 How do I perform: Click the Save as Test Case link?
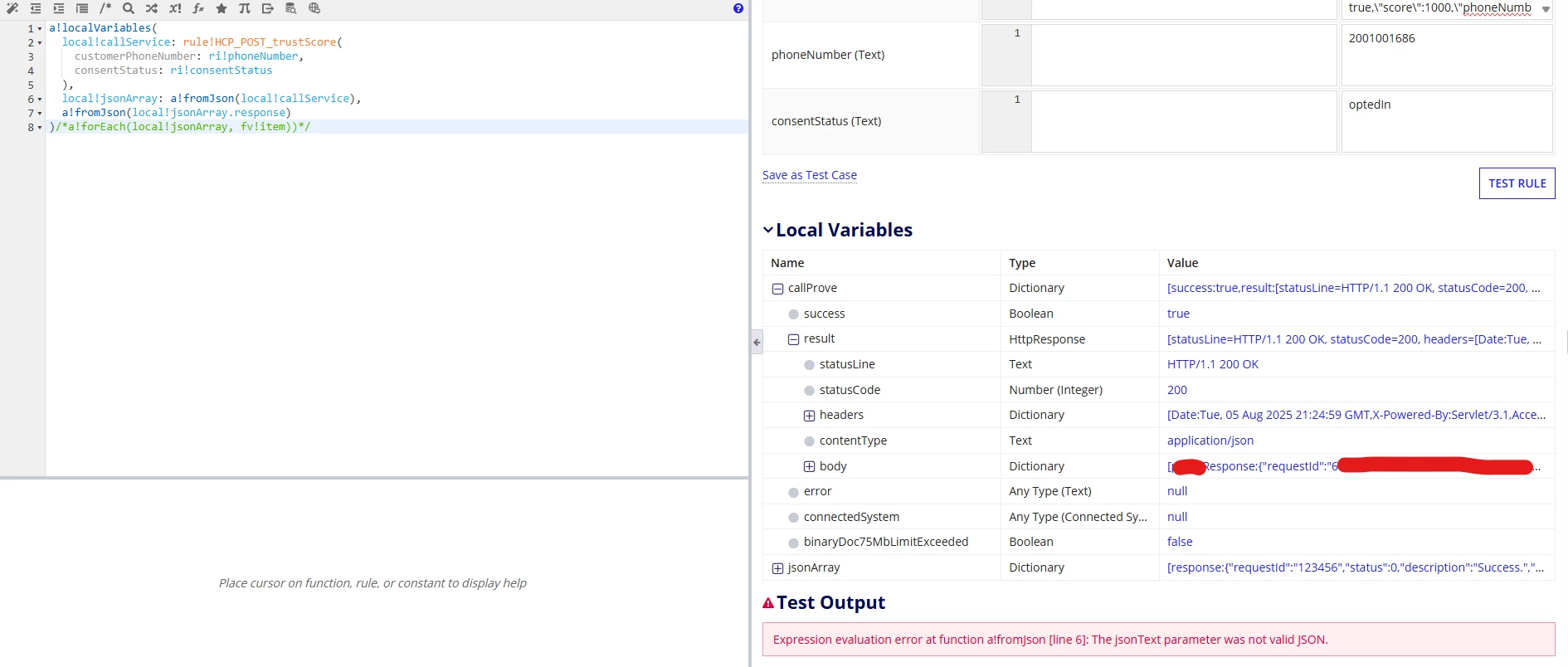point(810,175)
